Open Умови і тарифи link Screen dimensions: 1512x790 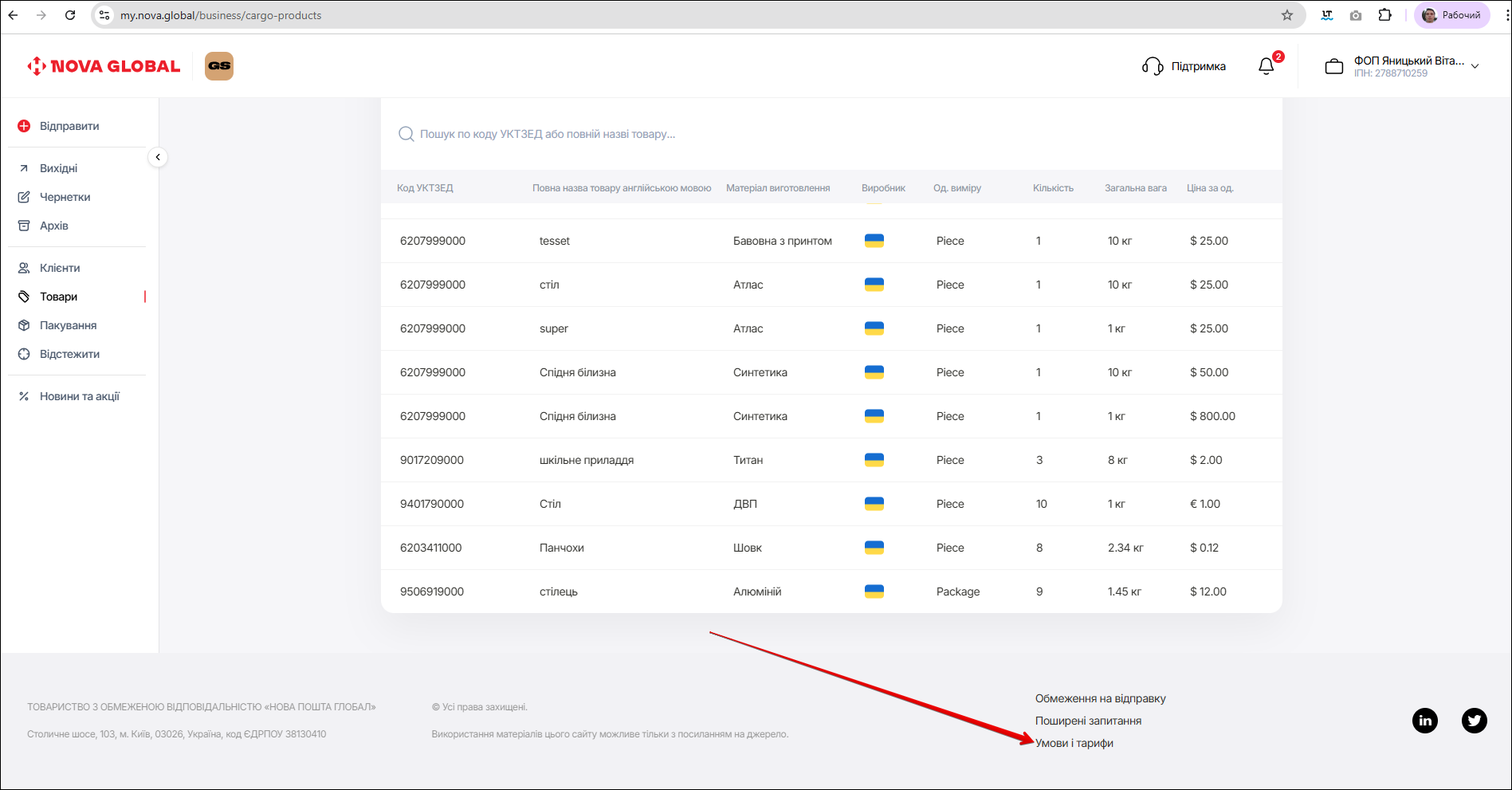[1074, 743]
